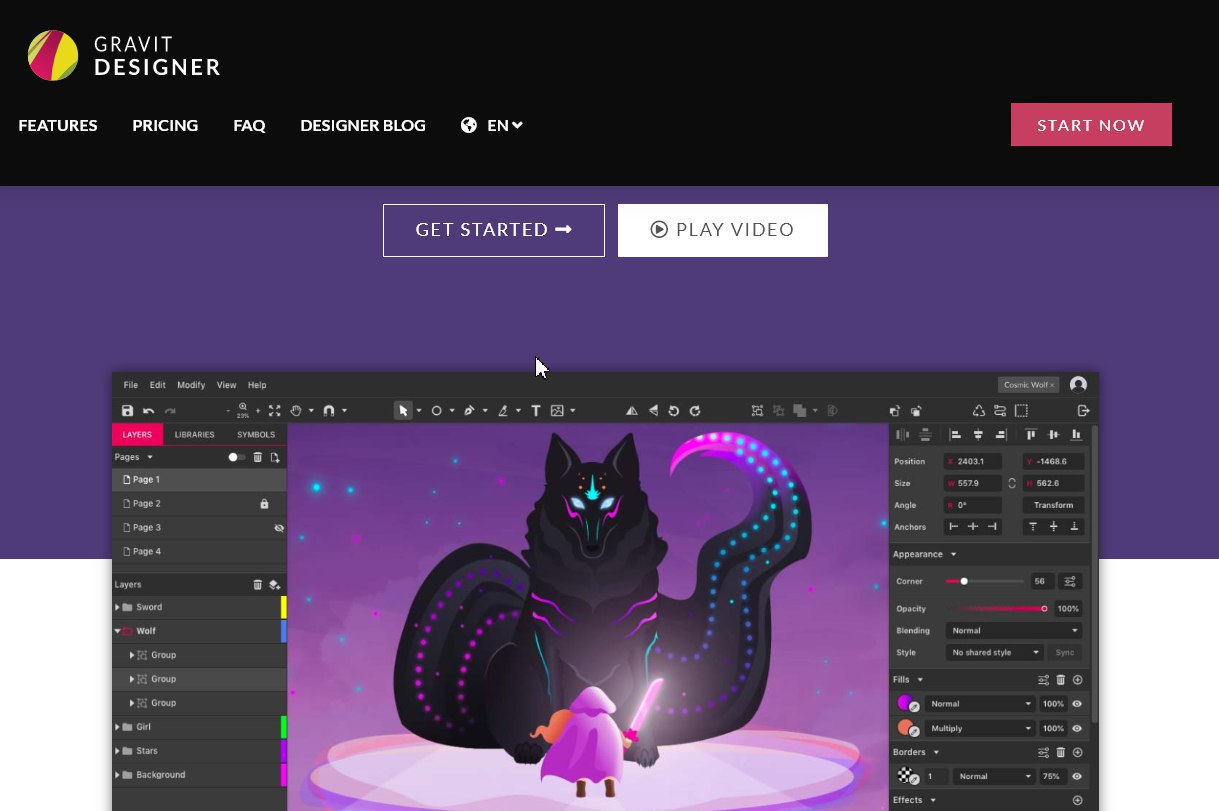Click the Delete layer trash icon

257,585
